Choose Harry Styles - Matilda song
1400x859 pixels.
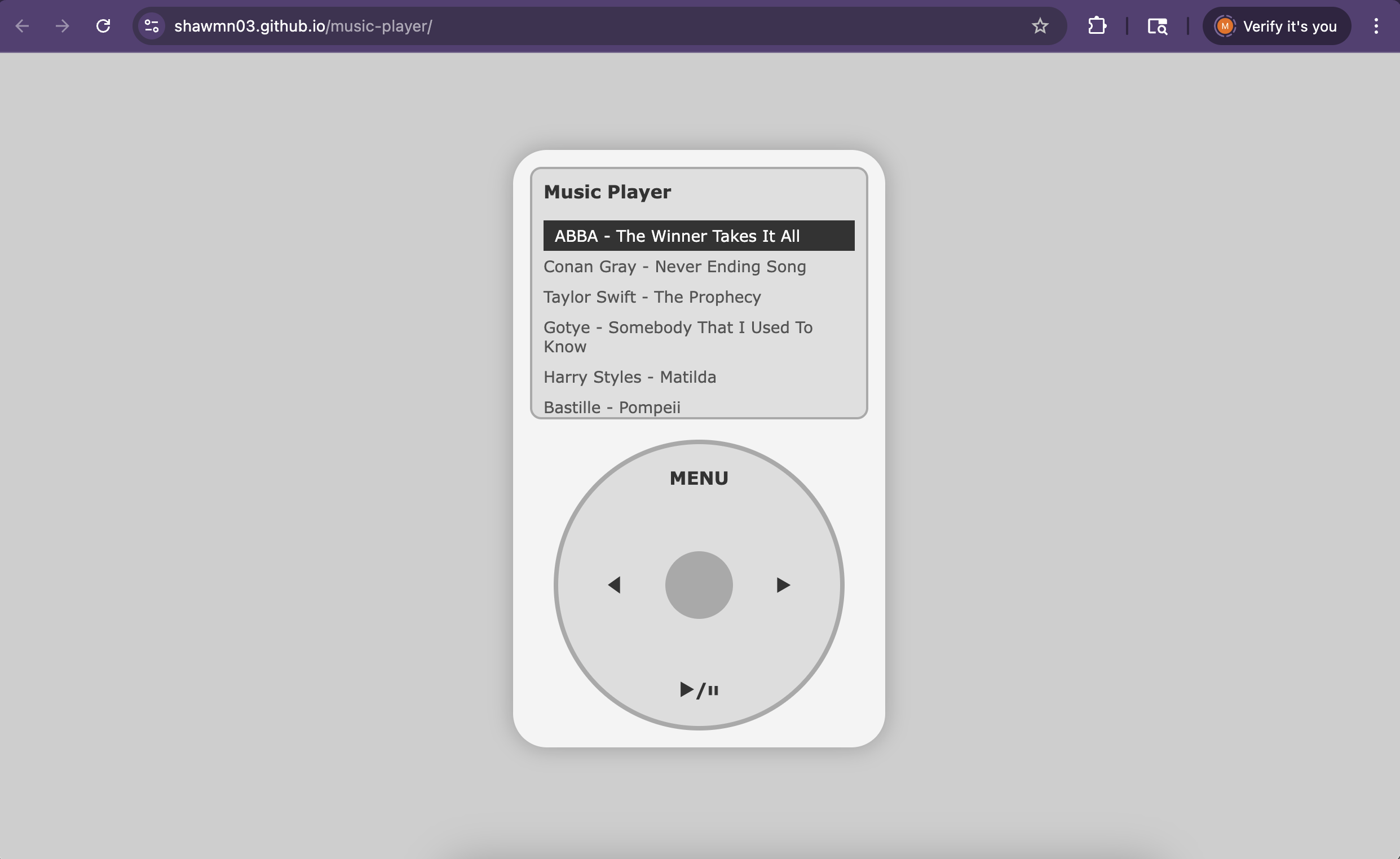coord(630,377)
